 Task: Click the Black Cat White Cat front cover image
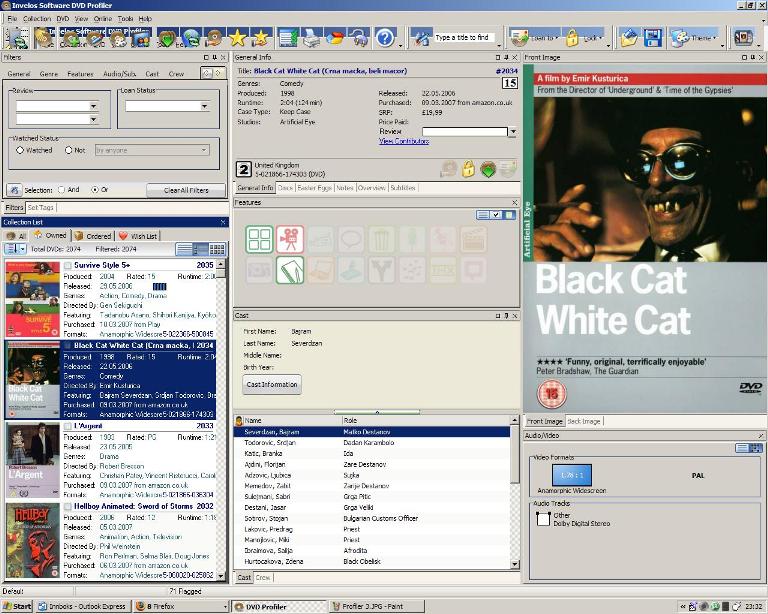645,238
